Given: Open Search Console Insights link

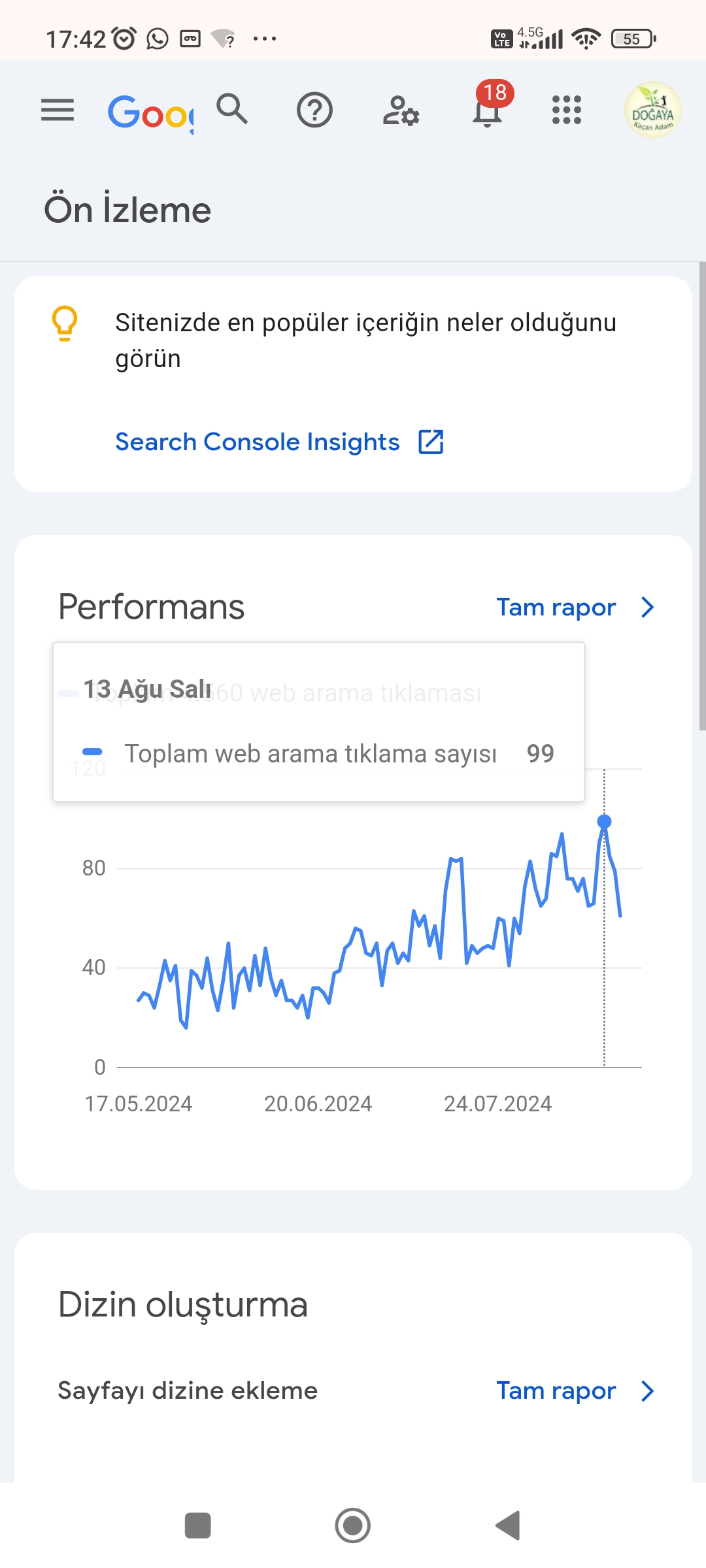Looking at the screenshot, I should coord(258,442).
